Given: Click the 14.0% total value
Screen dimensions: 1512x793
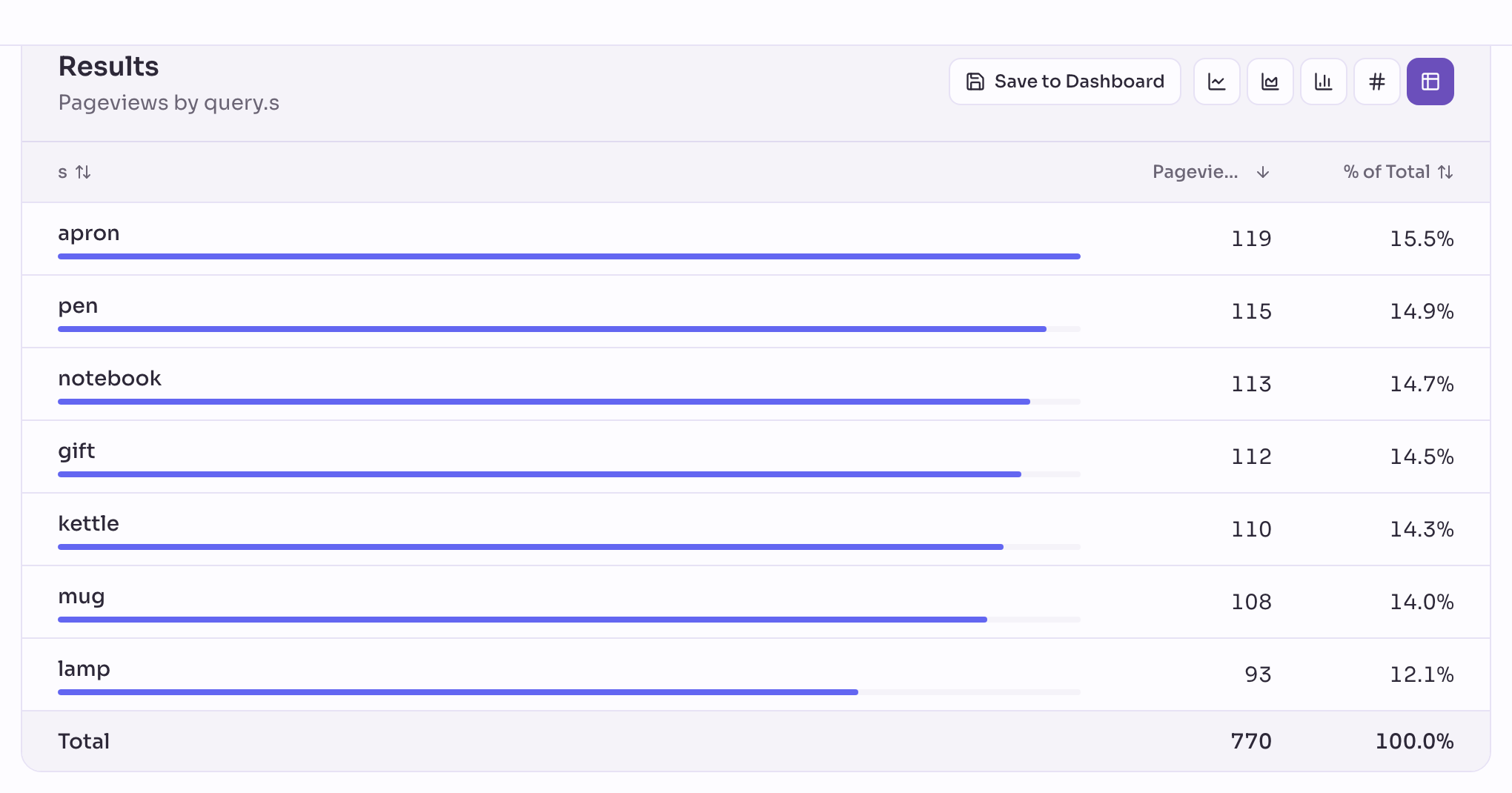Looking at the screenshot, I should click(x=1422, y=602).
